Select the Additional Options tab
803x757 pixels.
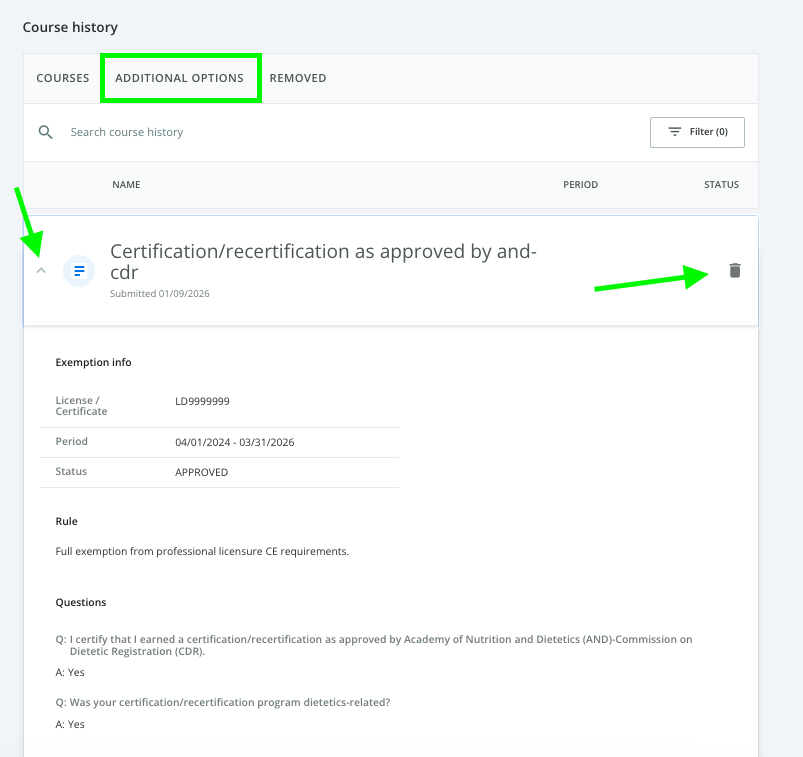click(180, 78)
